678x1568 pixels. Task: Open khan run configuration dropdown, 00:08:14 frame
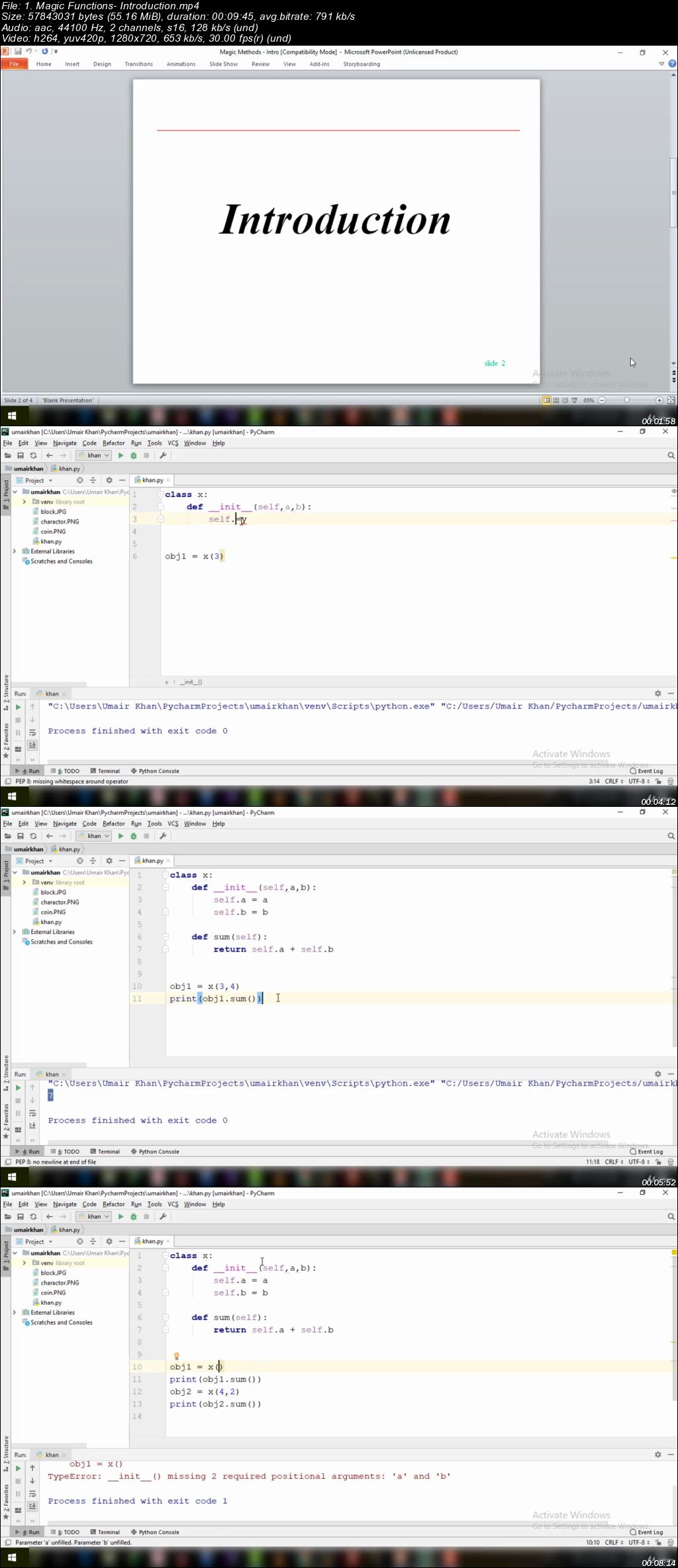click(x=93, y=1217)
